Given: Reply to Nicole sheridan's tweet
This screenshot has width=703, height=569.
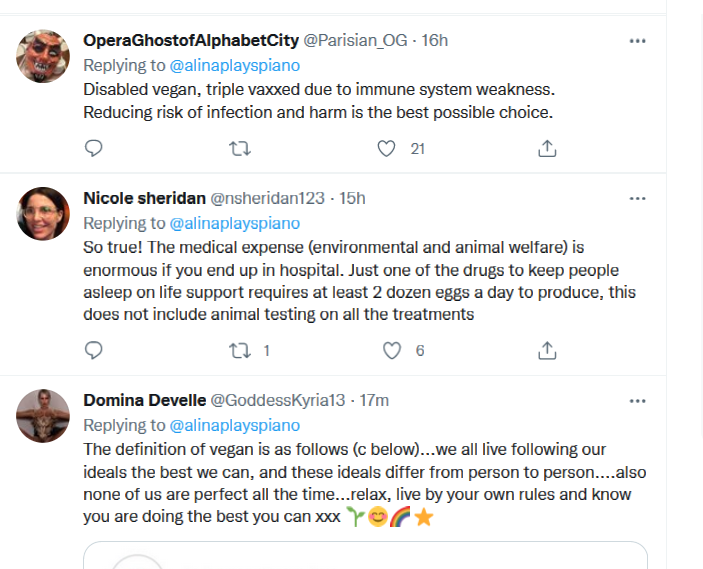Looking at the screenshot, I should (x=94, y=350).
